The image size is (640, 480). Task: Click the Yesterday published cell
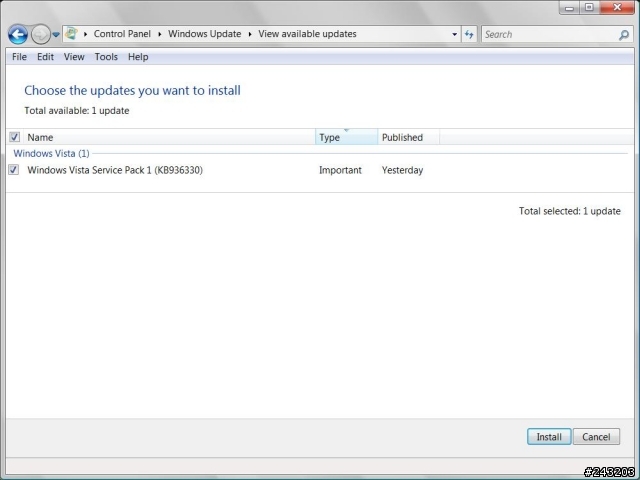click(402, 170)
